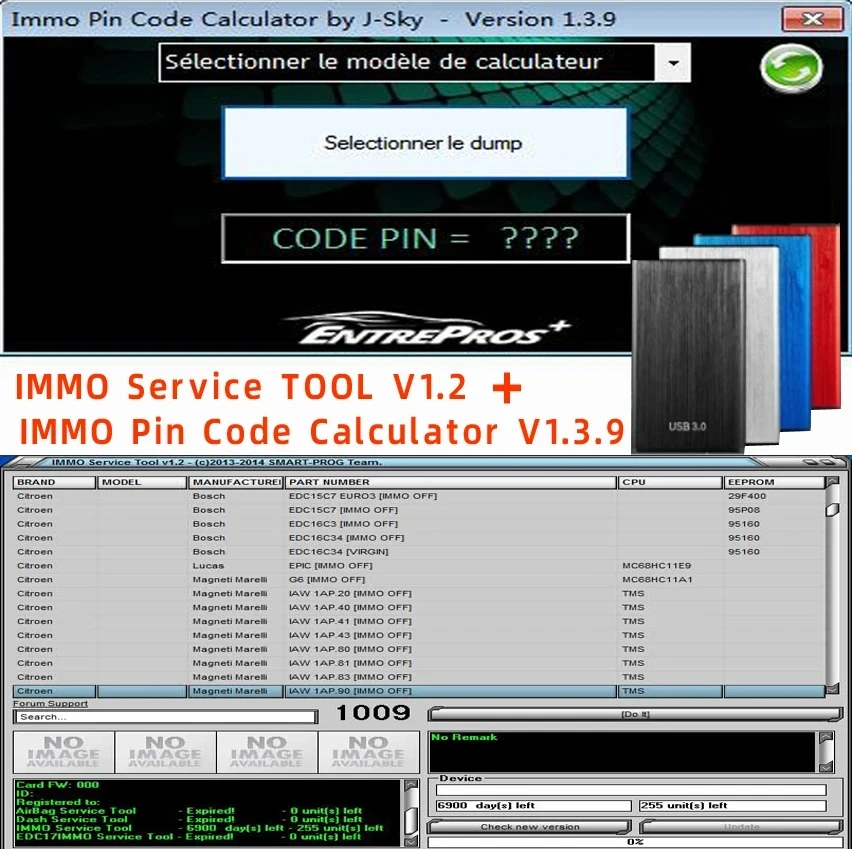Click the remark box scroll down arrow
This screenshot has height=849, width=852.
826,767
